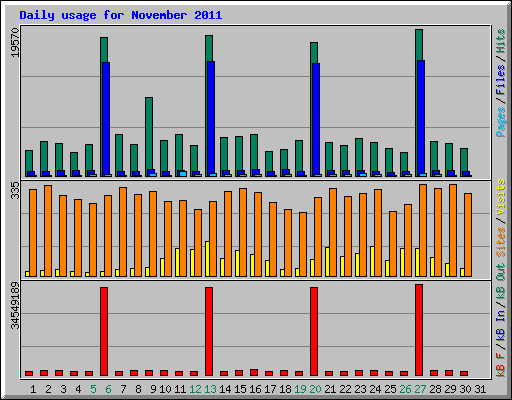Click day label 18 on the x-axis
This screenshot has width=512, height=400.
285,389
